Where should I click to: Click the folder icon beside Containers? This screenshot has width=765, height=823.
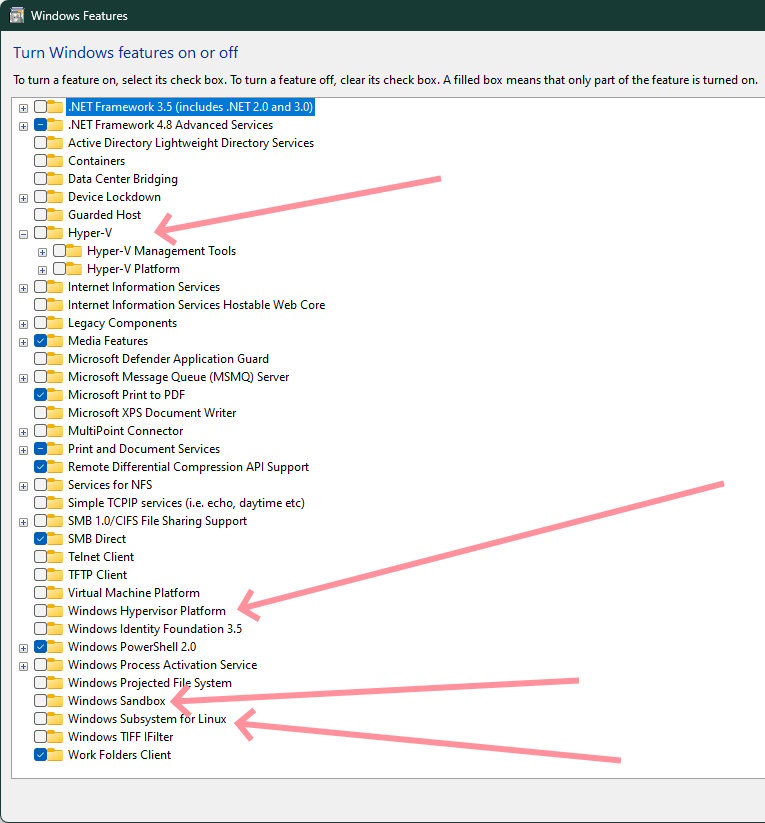[56, 161]
